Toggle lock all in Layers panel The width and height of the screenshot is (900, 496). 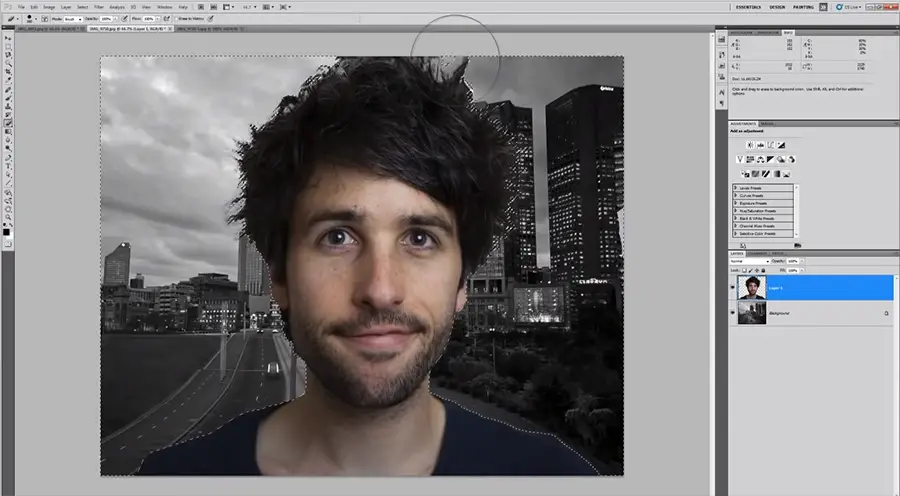coord(763,270)
